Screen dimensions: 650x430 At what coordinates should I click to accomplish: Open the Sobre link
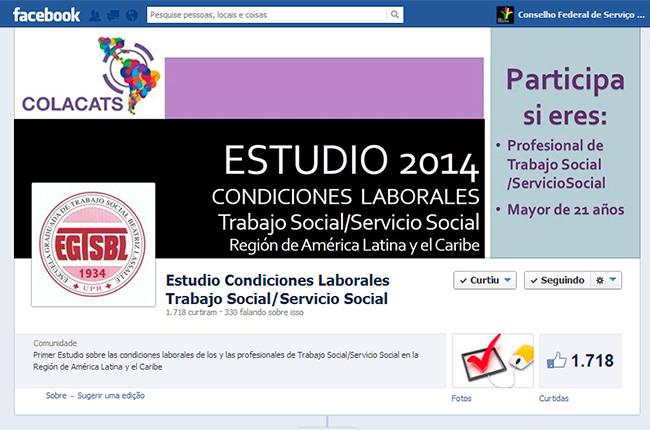[x=56, y=395]
